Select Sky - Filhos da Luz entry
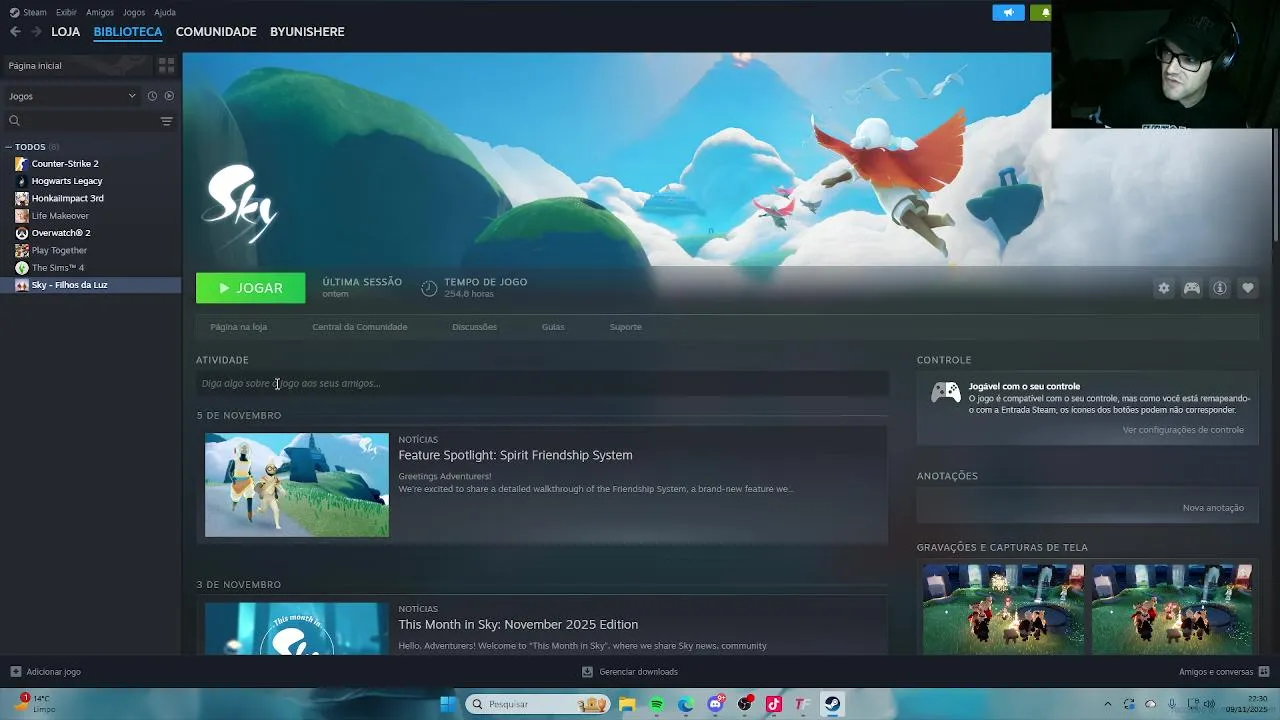The height and width of the screenshot is (720, 1280). [x=91, y=285]
